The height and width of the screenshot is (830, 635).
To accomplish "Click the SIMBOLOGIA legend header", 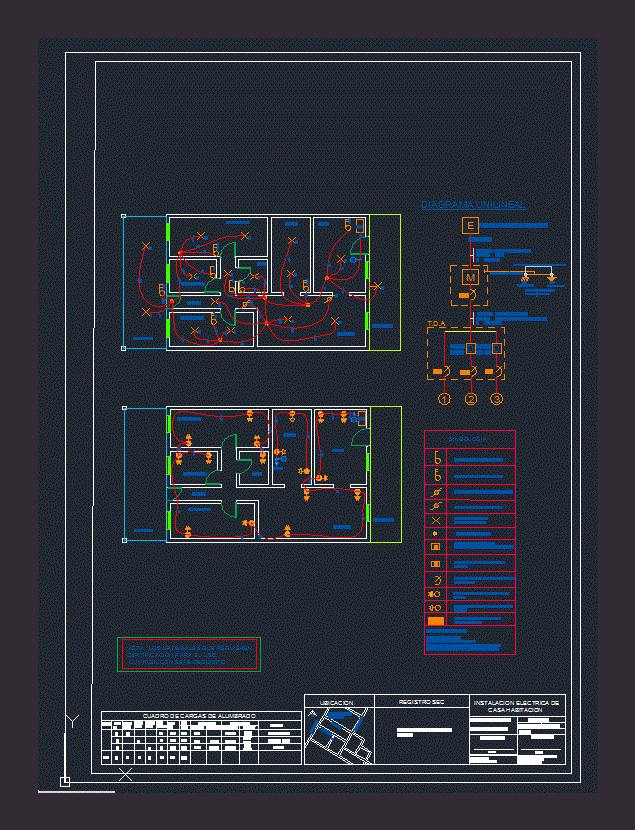I will coord(469,438).
